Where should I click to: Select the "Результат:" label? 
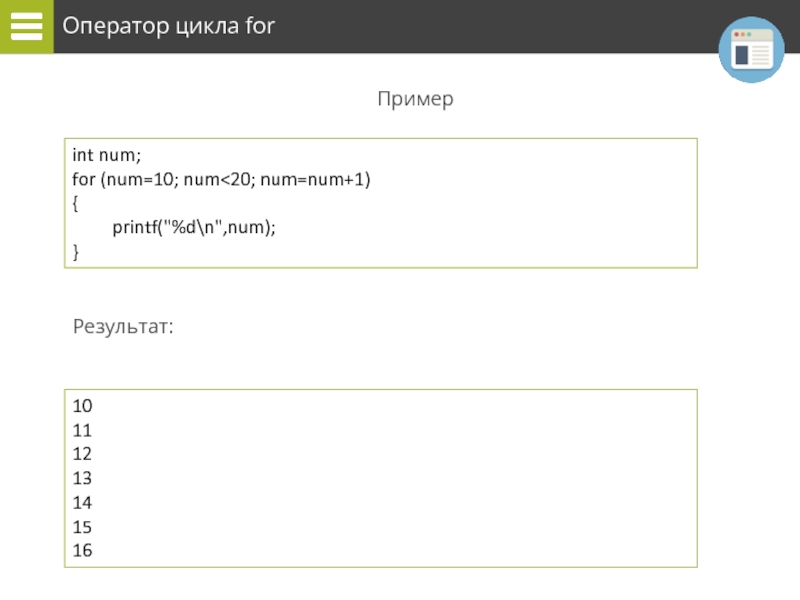tap(123, 327)
